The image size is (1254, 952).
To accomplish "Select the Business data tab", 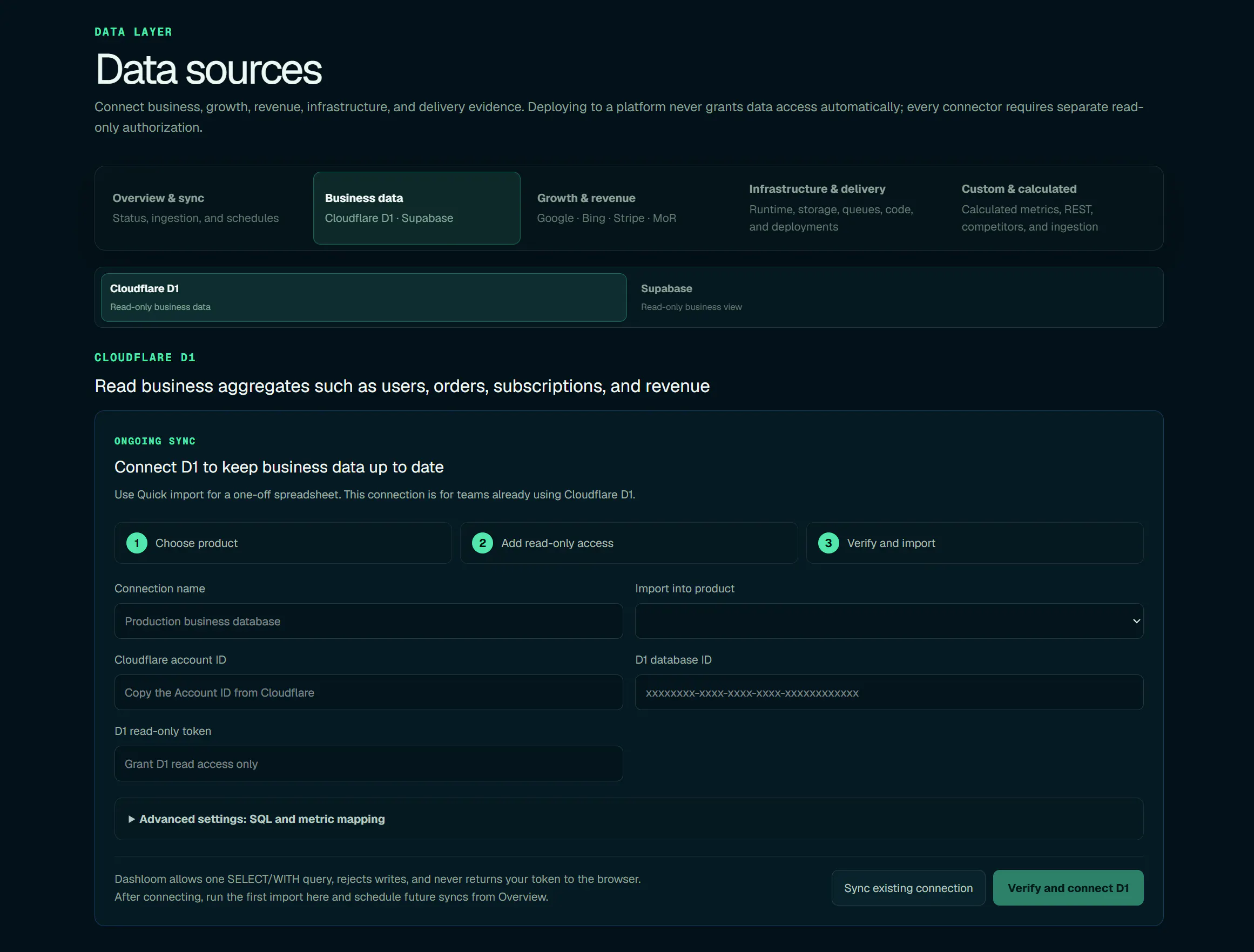I will [417, 208].
